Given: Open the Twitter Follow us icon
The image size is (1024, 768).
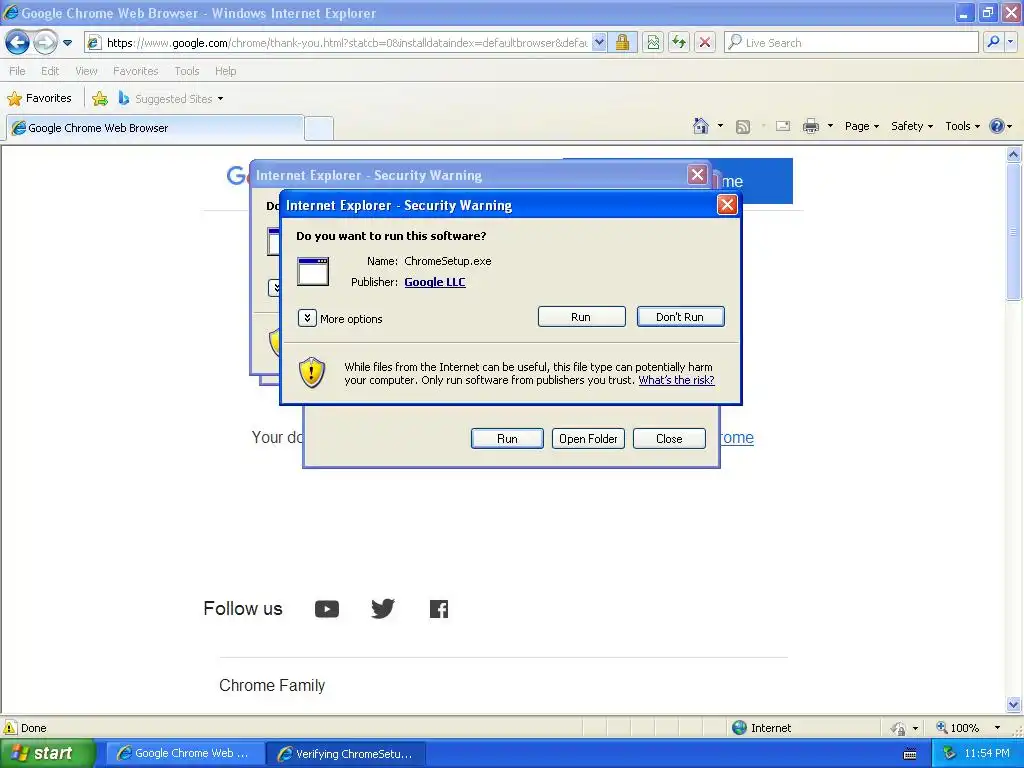Looking at the screenshot, I should (x=383, y=609).
